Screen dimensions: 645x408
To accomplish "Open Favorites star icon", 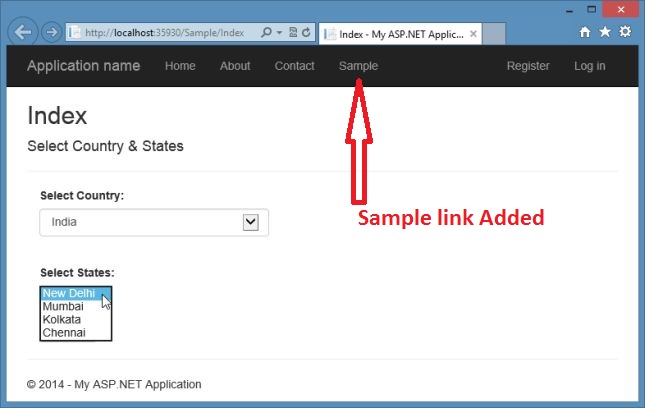I will (605, 32).
